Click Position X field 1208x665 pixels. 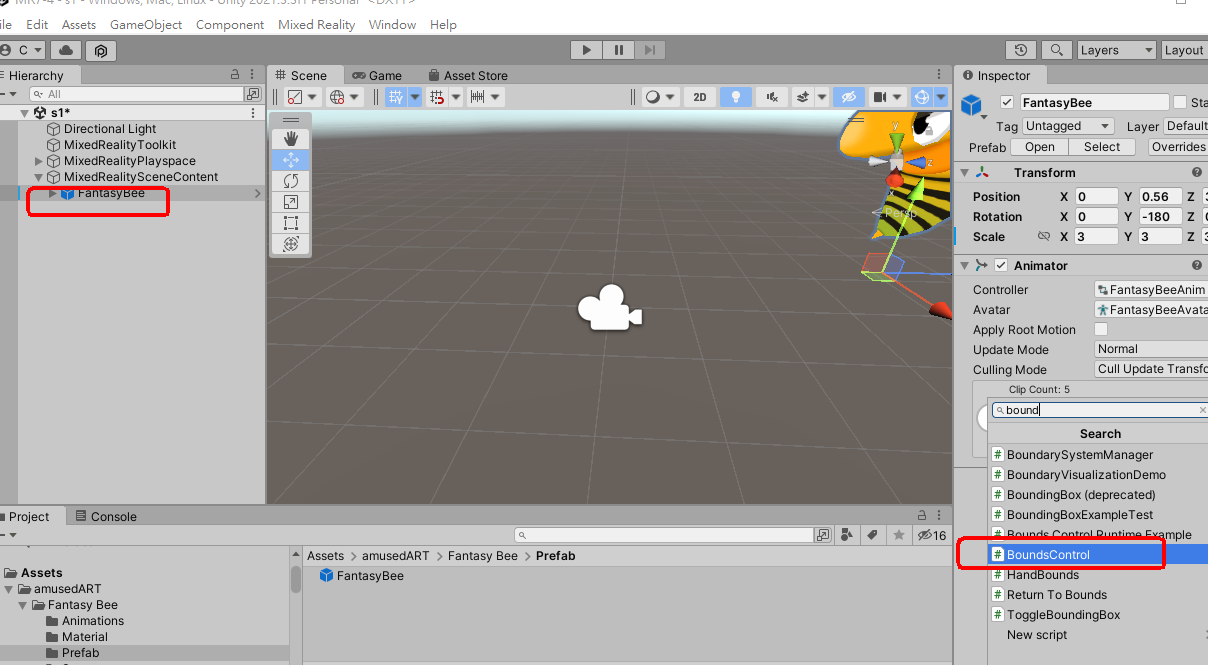pyautogui.click(x=1097, y=196)
